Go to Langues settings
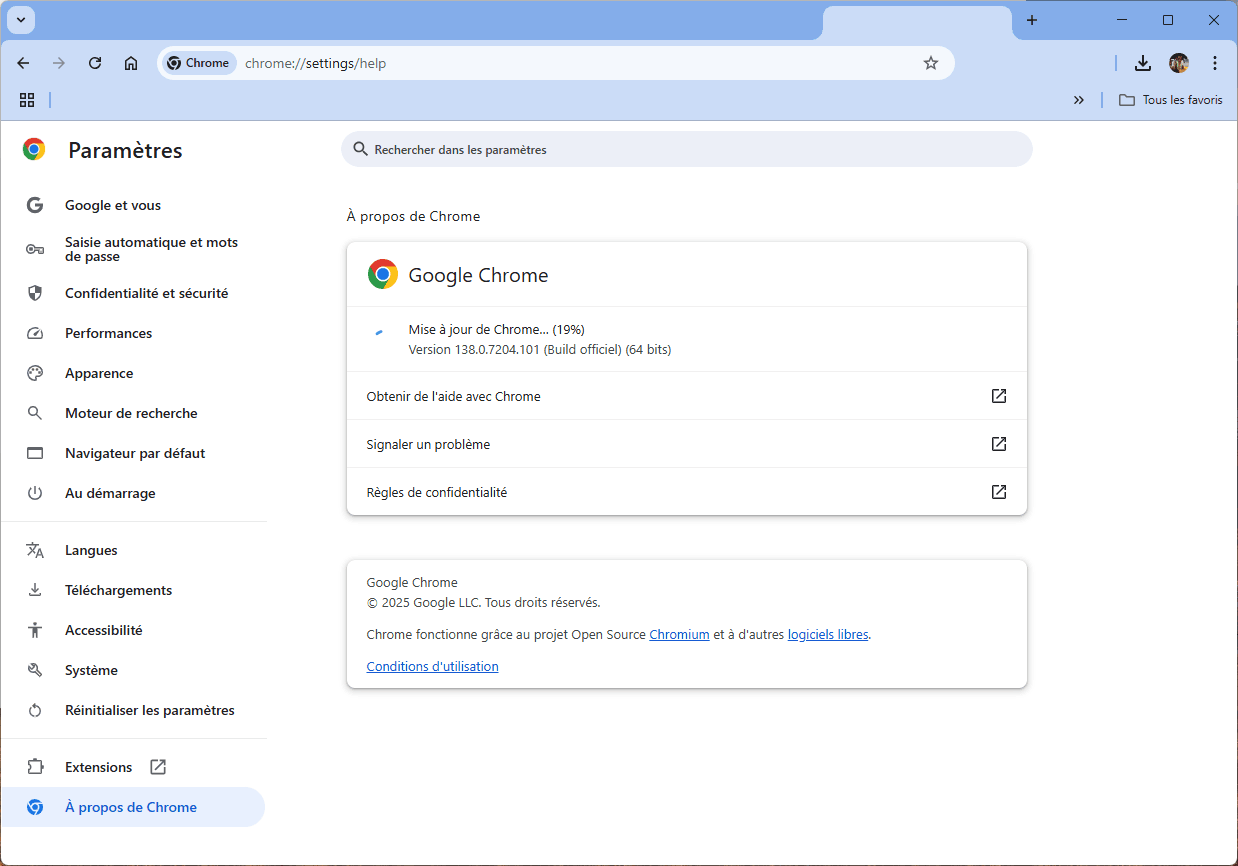 pyautogui.click(x=133, y=550)
